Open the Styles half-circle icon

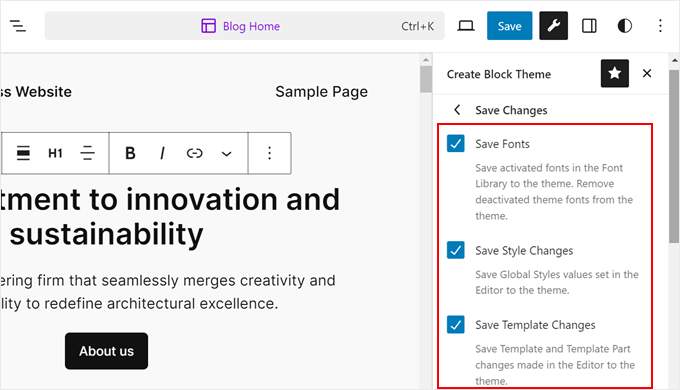coord(624,26)
